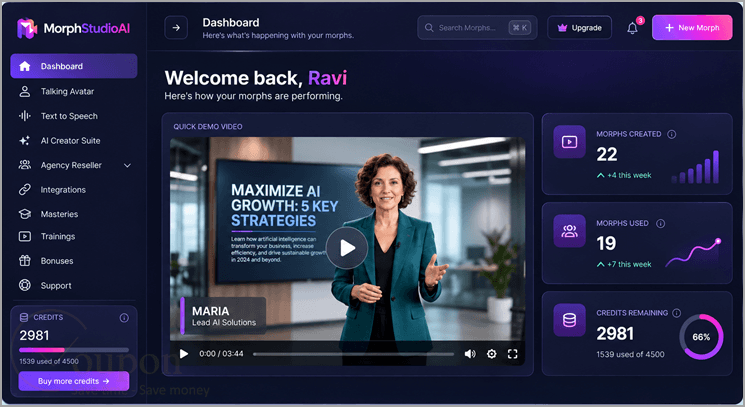745x407 pixels.
Task: Mute the demo video volume
Action: (470, 354)
